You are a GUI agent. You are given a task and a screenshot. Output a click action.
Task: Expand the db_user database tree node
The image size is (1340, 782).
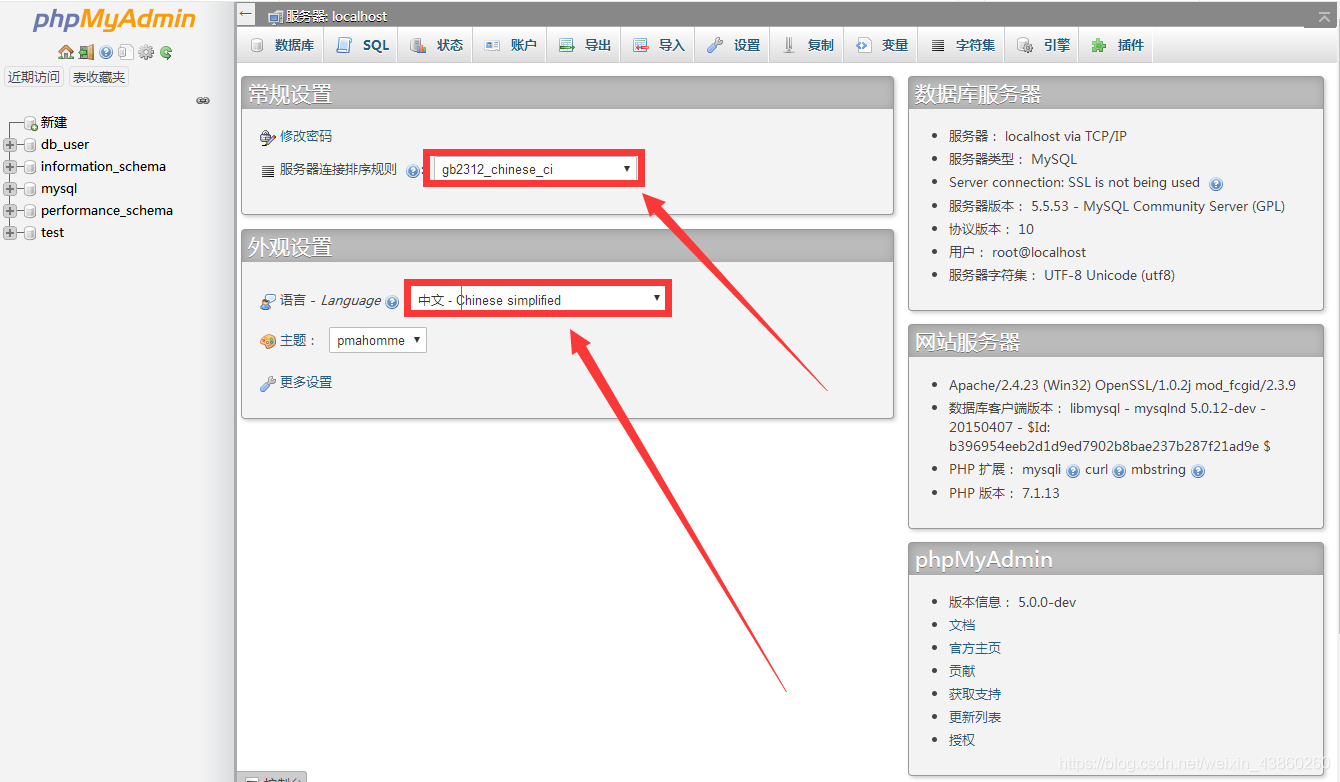[10, 145]
